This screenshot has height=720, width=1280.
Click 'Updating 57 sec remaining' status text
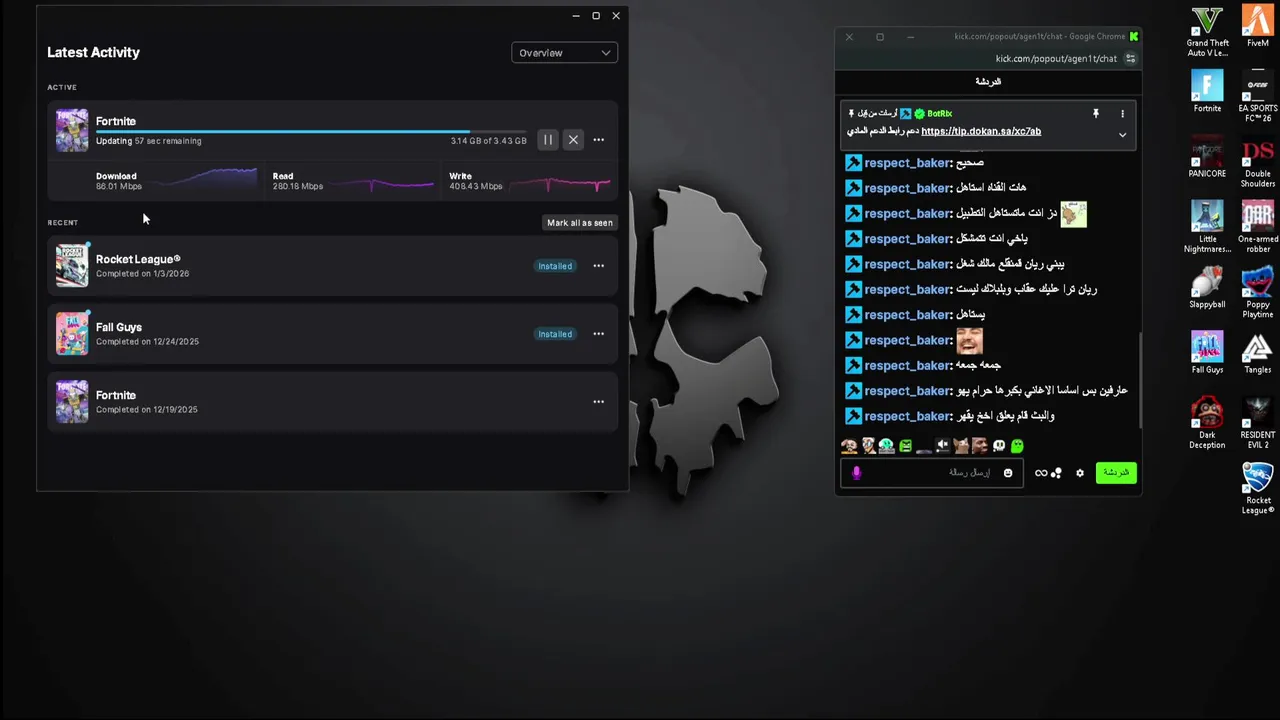149,141
